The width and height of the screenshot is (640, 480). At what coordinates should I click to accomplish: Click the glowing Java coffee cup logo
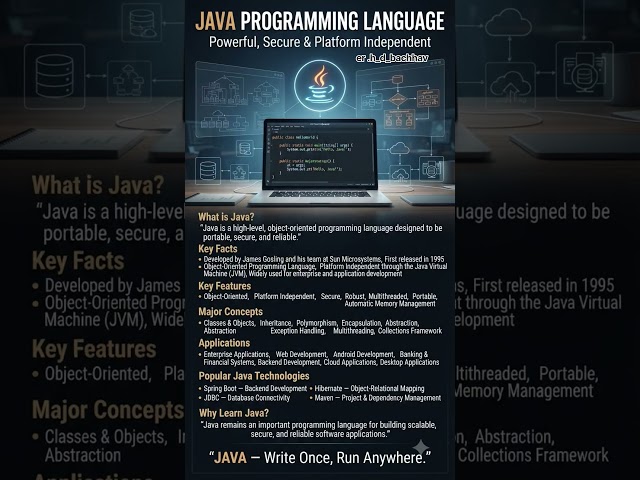pos(320,86)
